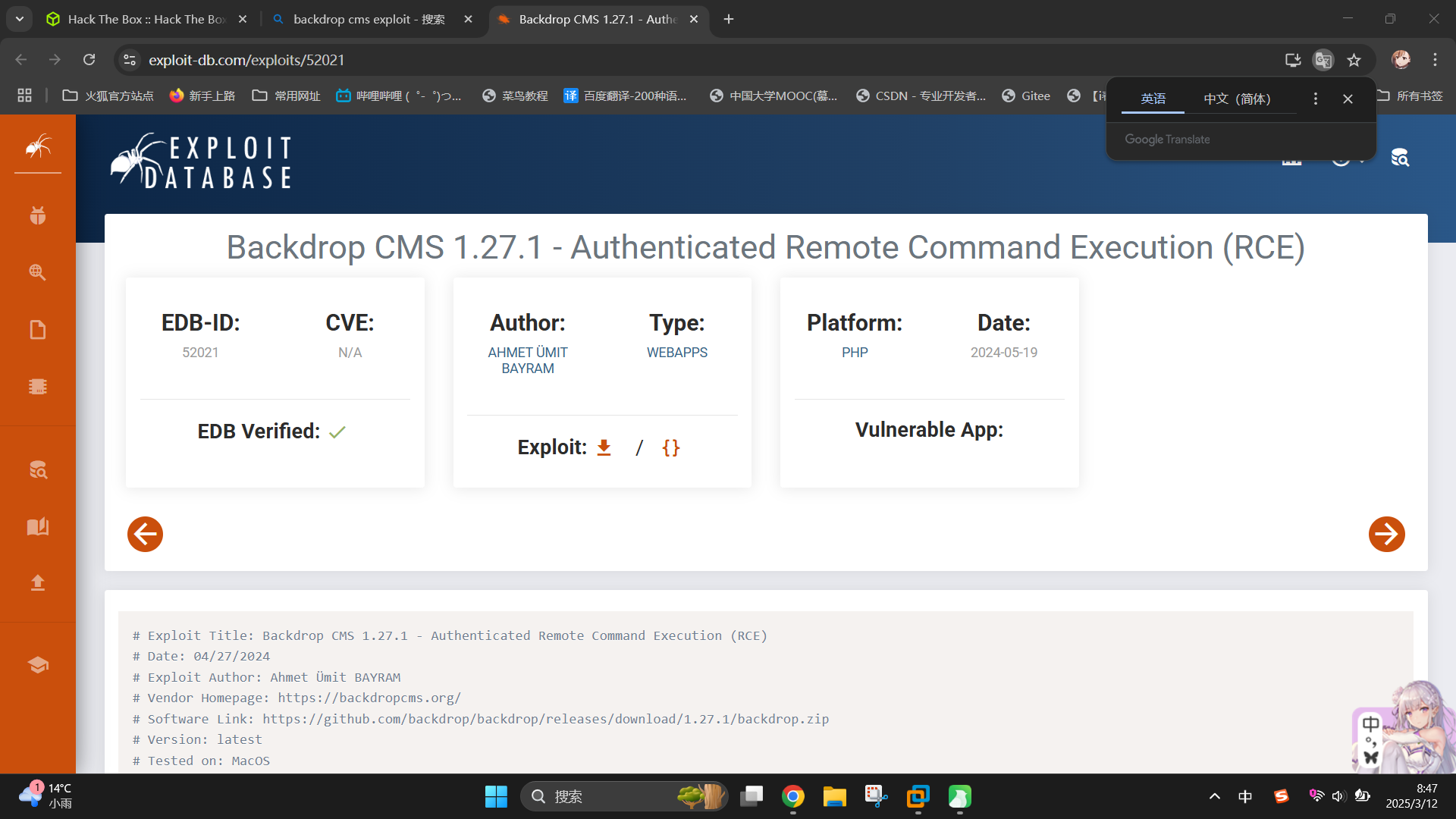
Task: Go to previous exploit with left arrow
Action: (x=145, y=534)
